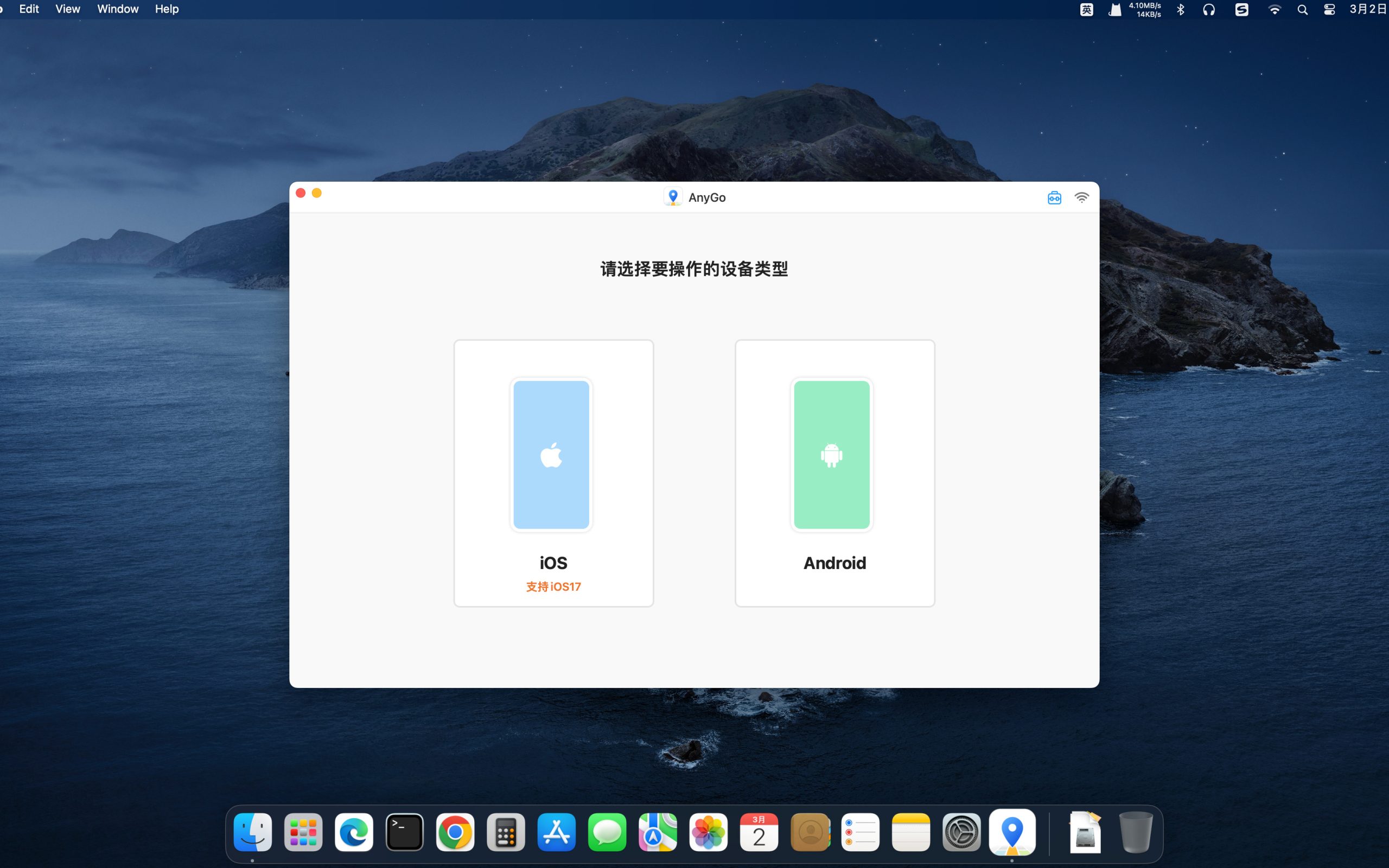The width and height of the screenshot is (1389, 868).
Task: Open Microsoft Edge from the Dock
Action: (x=354, y=832)
